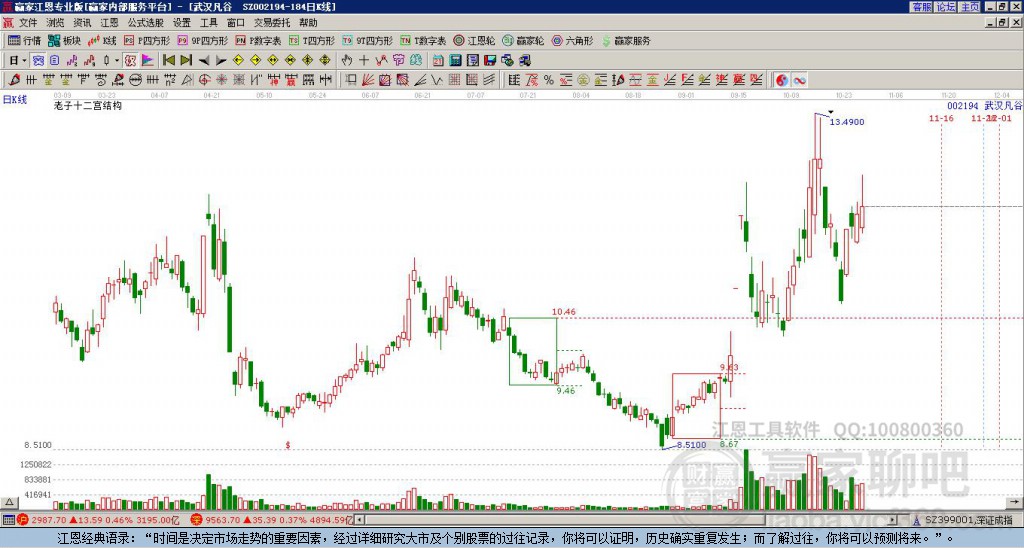Viewport: 1024px width, 548px height.
Task: Click the 13.4900 high price label
Action: tap(847, 122)
